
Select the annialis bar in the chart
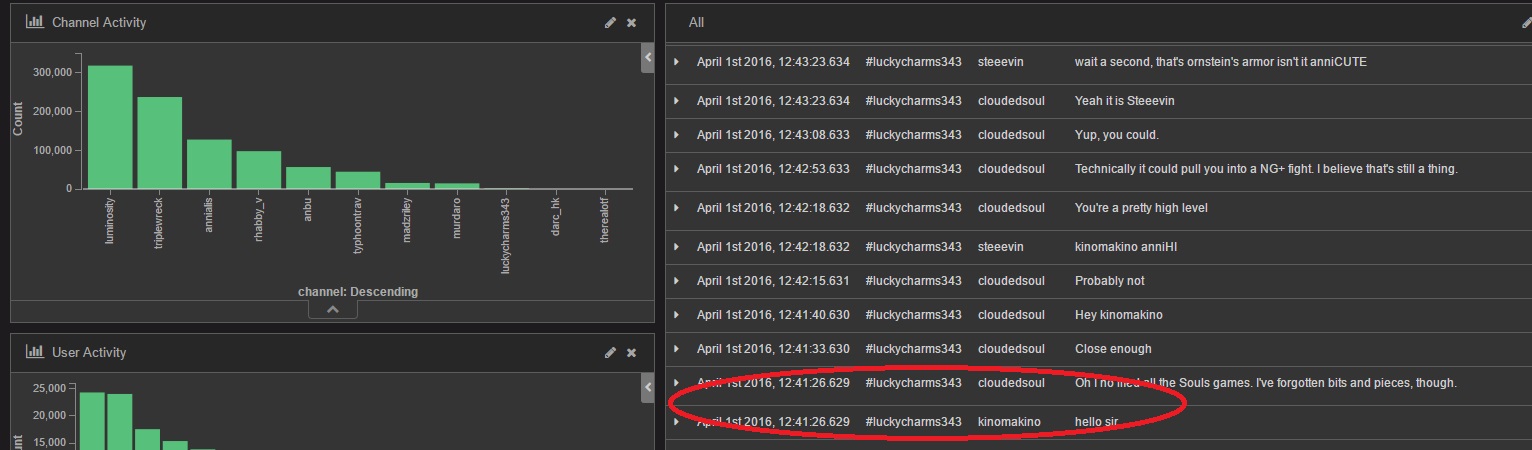[209, 164]
